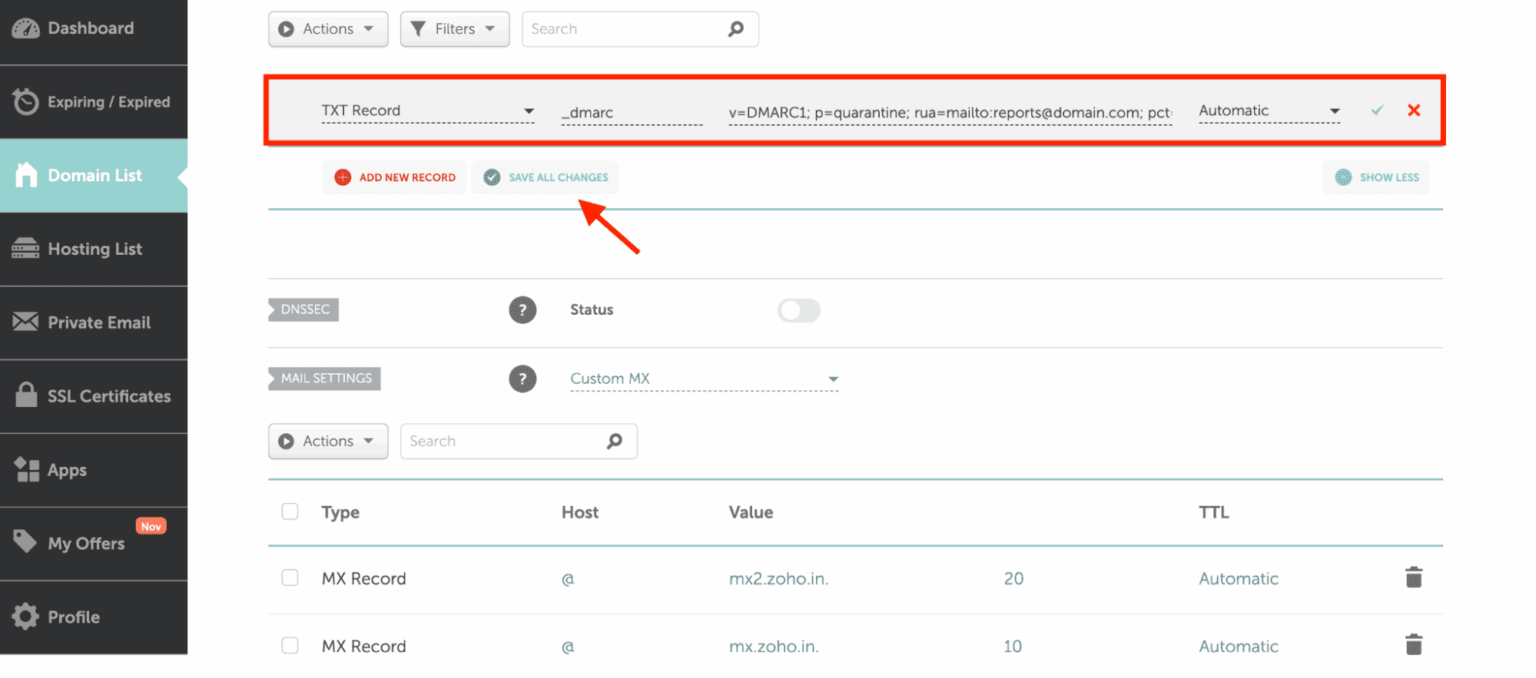
Task: Open the Custom MX mail settings dropdown
Action: click(704, 378)
